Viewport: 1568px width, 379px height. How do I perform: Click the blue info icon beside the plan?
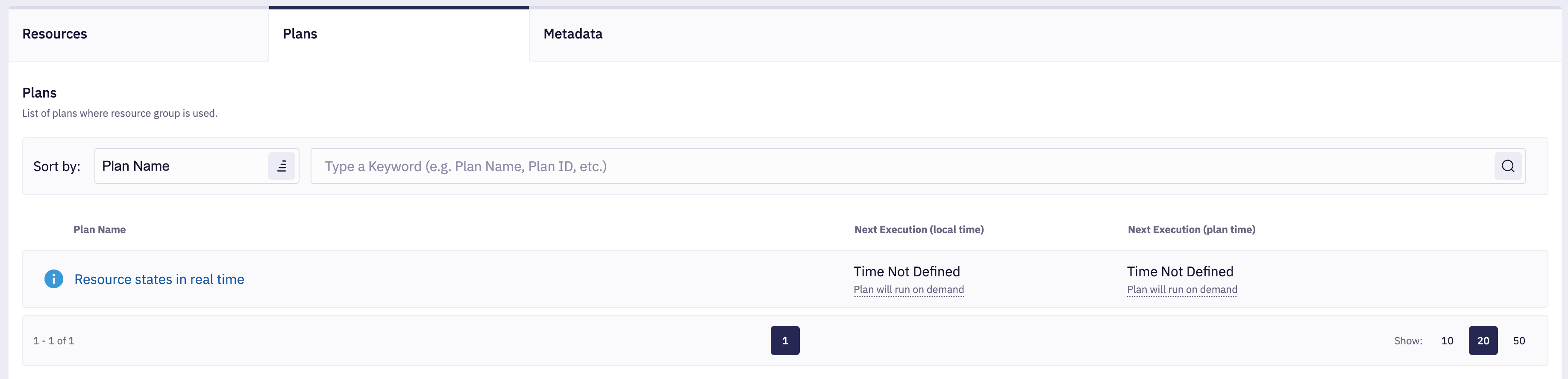pyautogui.click(x=53, y=279)
